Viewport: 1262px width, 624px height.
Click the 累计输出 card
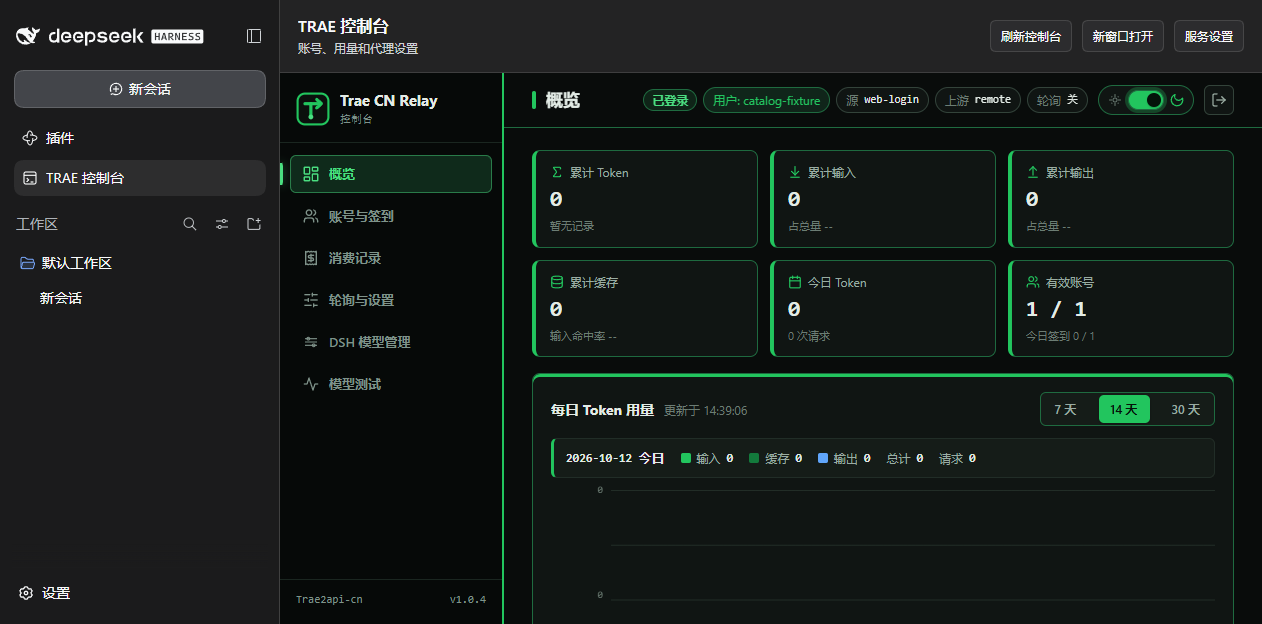coord(1121,199)
